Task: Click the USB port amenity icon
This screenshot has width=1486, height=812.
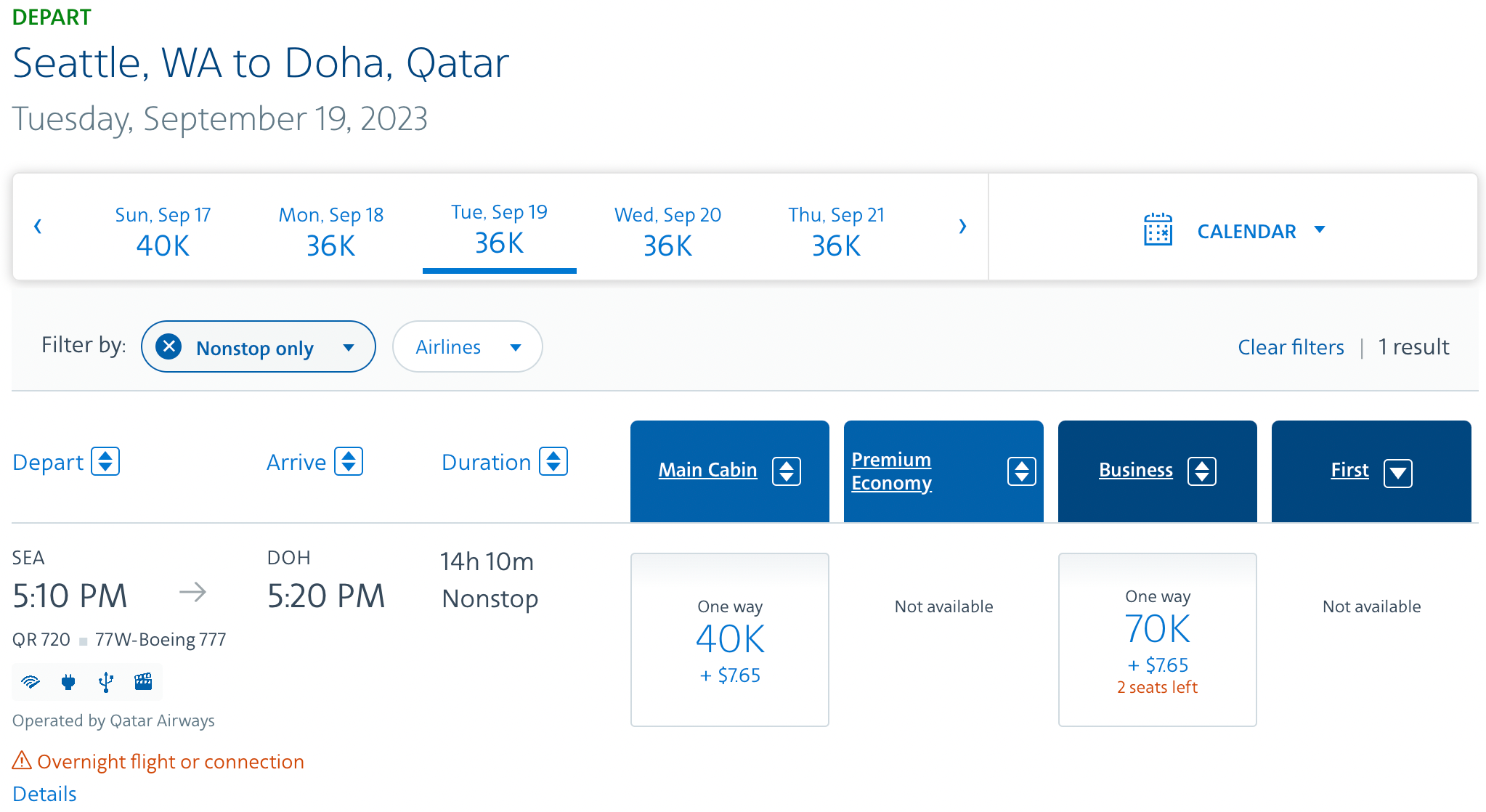Action: [106, 682]
